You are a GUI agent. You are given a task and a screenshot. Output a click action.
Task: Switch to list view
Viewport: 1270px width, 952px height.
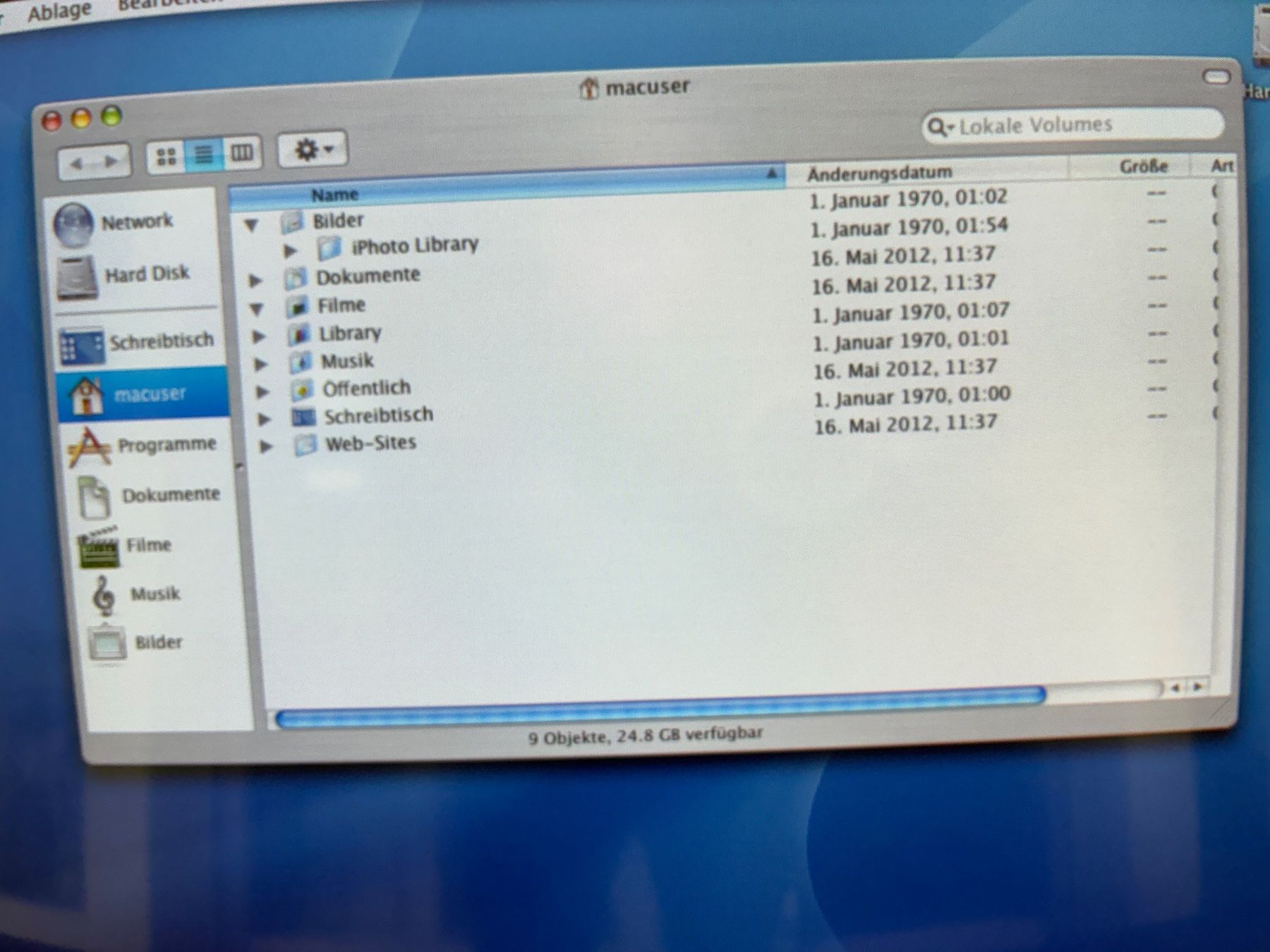tap(204, 154)
